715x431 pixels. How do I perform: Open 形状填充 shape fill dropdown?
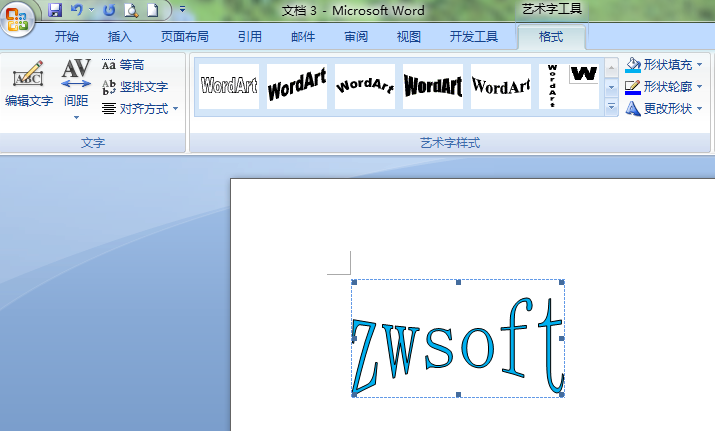pyautogui.click(x=664, y=65)
